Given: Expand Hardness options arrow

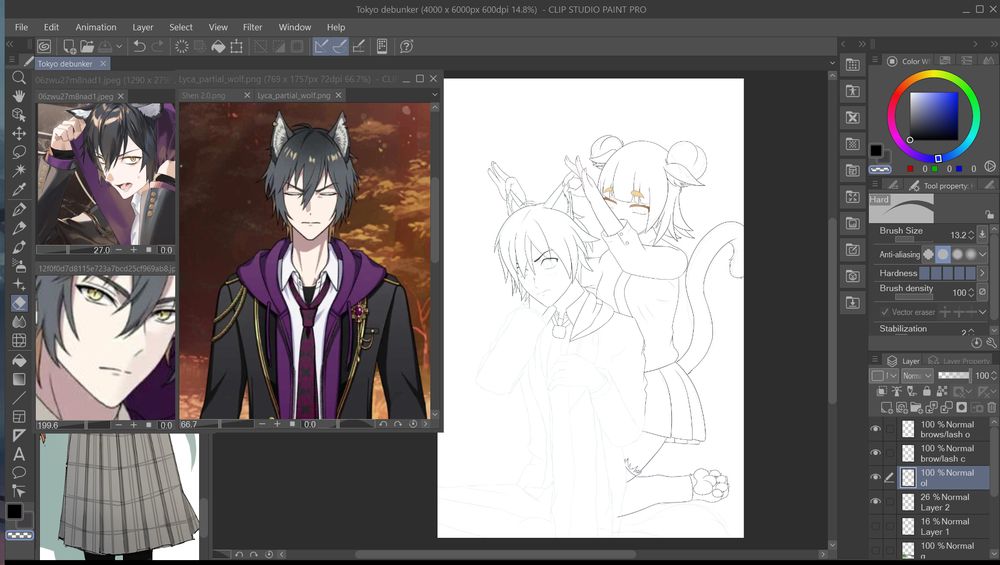Looking at the screenshot, I should click(x=983, y=273).
